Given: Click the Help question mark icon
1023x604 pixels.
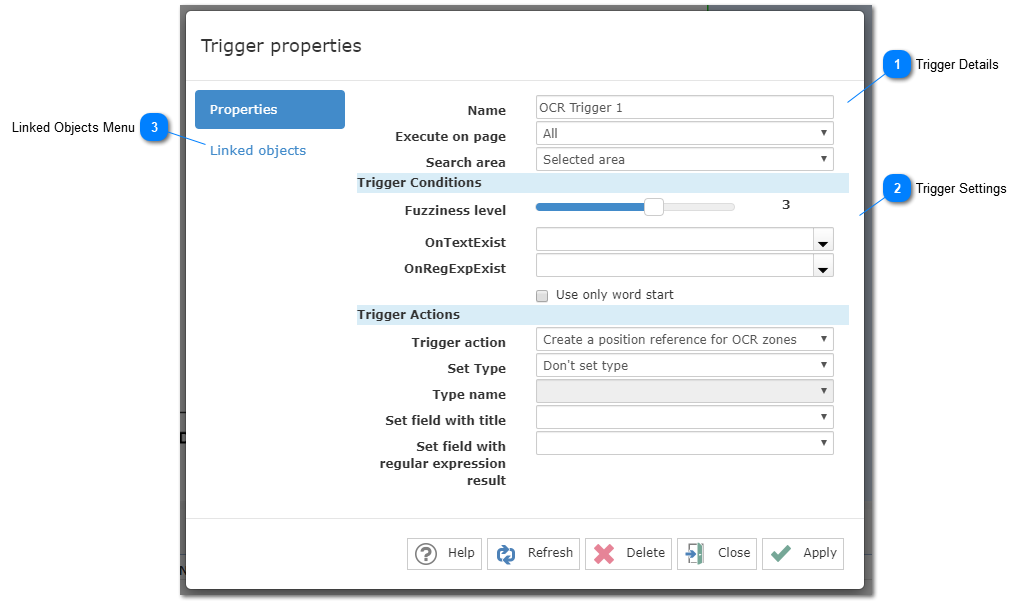Looking at the screenshot, I should click(x=426, y=554).
